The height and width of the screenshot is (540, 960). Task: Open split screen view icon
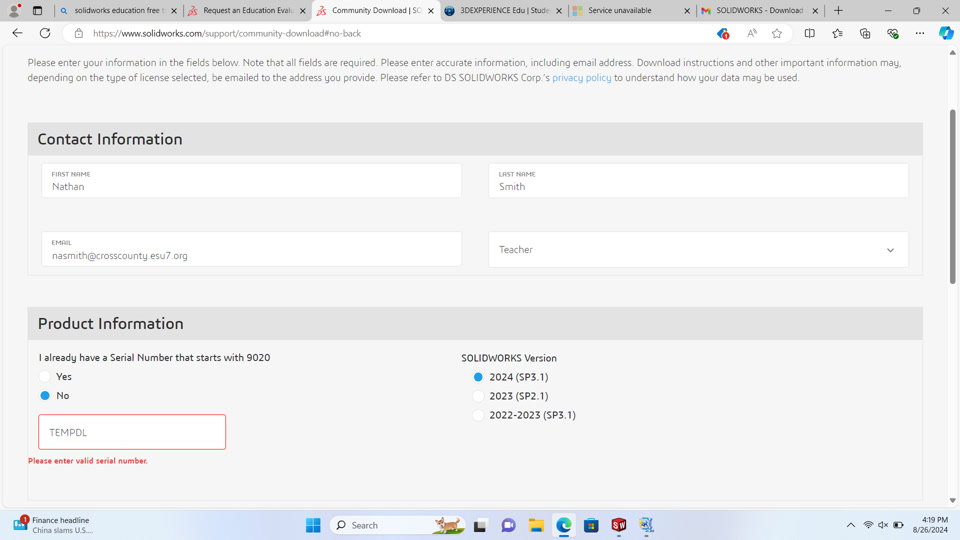pyautogui.click(x=809, y=33)
